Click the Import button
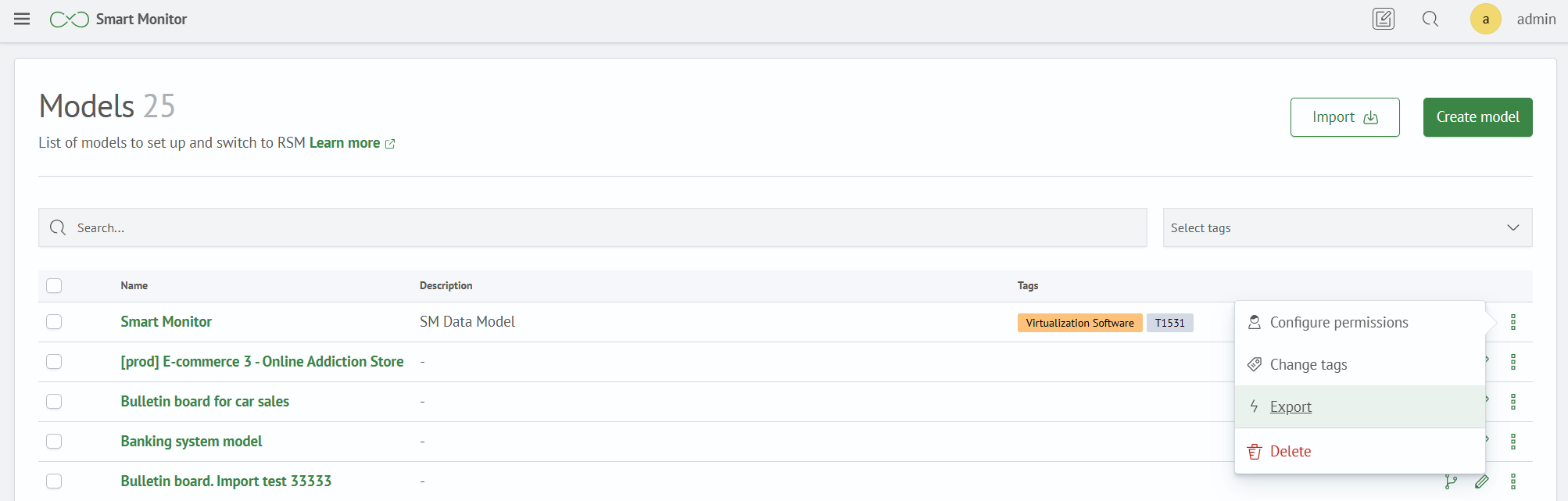This screenshot has height=501, width=1568. pos(1344,117)
